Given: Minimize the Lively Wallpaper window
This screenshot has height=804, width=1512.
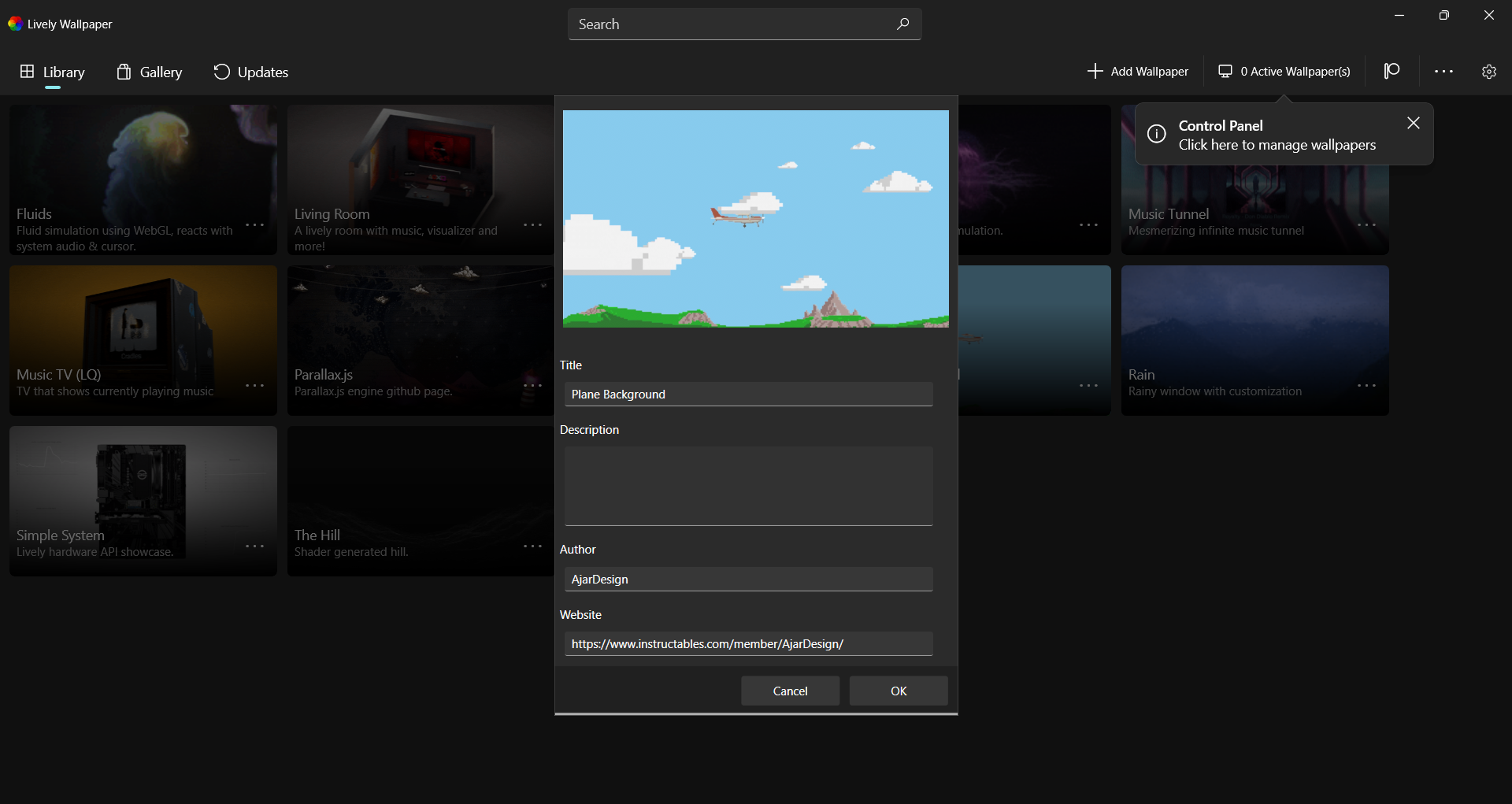Looking at the screenshot, I should [x=1399, y=15].
